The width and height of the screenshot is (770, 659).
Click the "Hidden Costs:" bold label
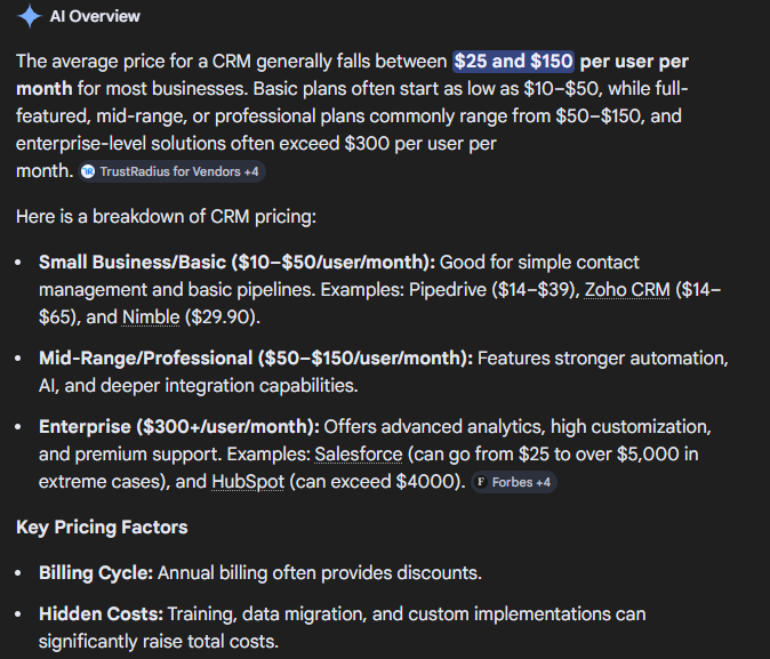pos(101,613)
